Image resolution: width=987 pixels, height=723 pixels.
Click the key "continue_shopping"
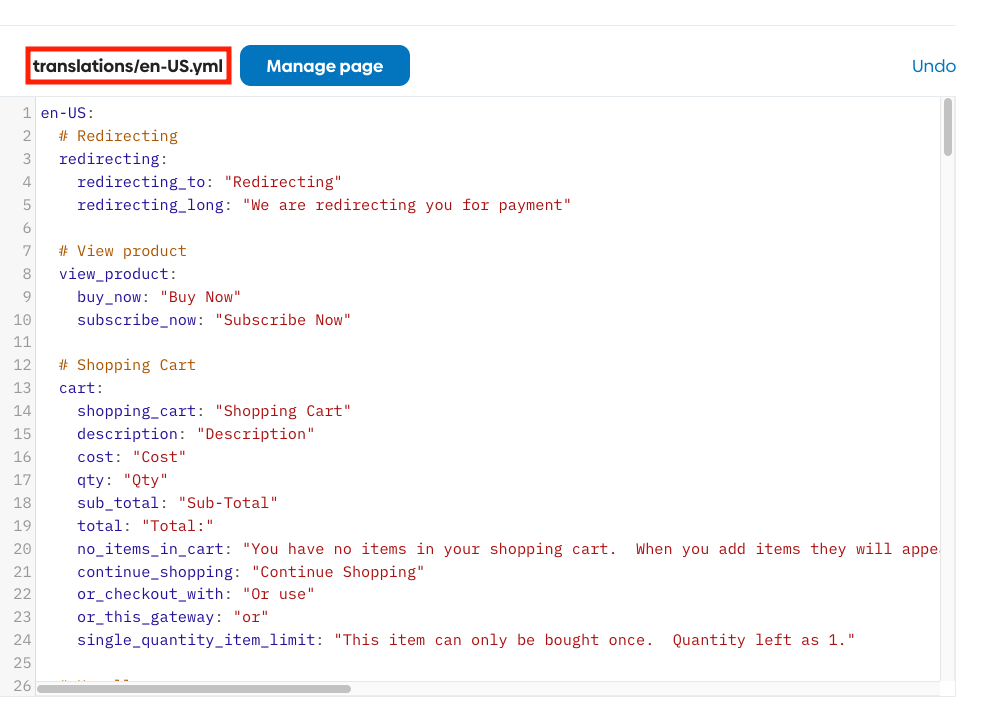tap(155, 572)
